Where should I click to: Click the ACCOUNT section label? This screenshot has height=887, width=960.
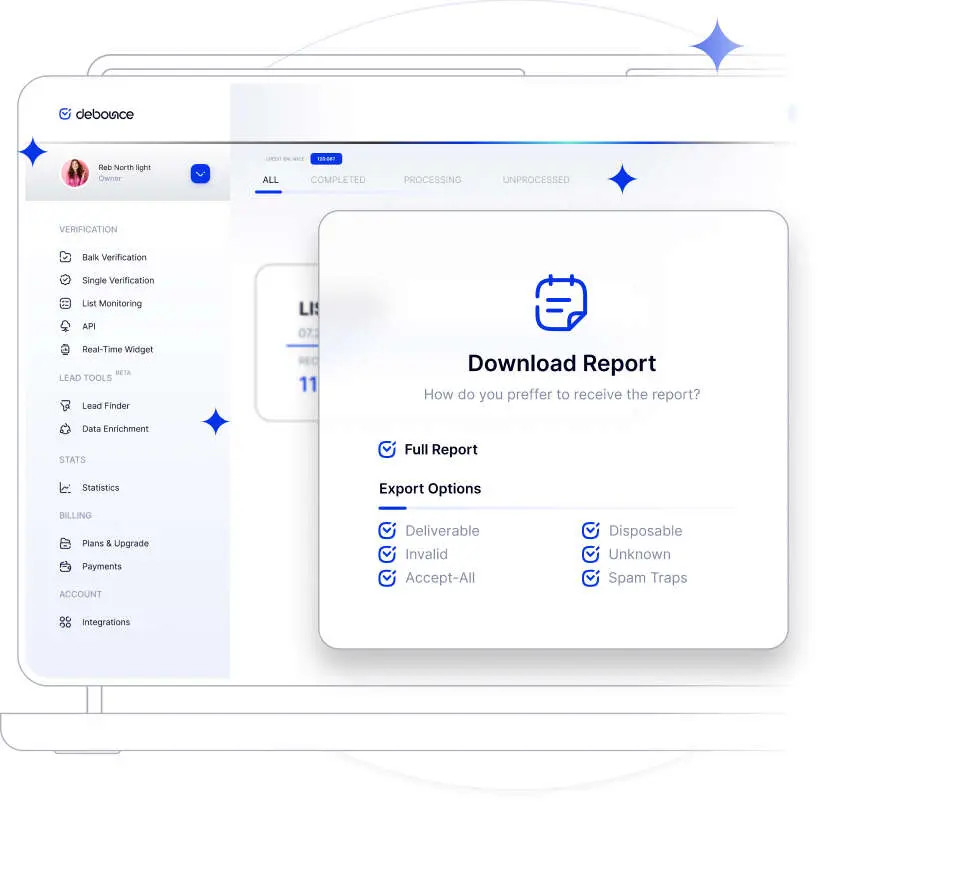80,594
